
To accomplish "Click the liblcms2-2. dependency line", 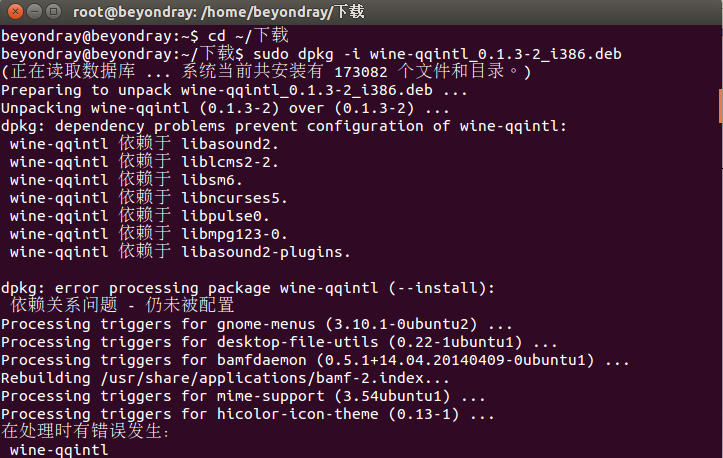I will click(x=144, y=162).
